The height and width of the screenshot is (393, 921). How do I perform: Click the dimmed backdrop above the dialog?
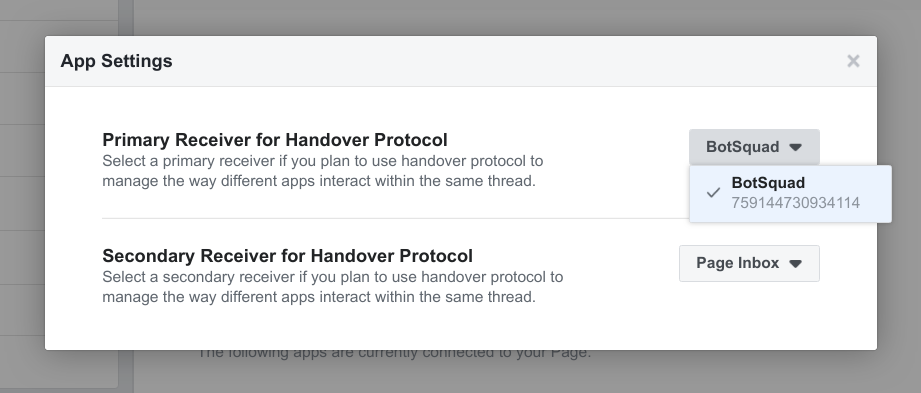coord(460,18)
